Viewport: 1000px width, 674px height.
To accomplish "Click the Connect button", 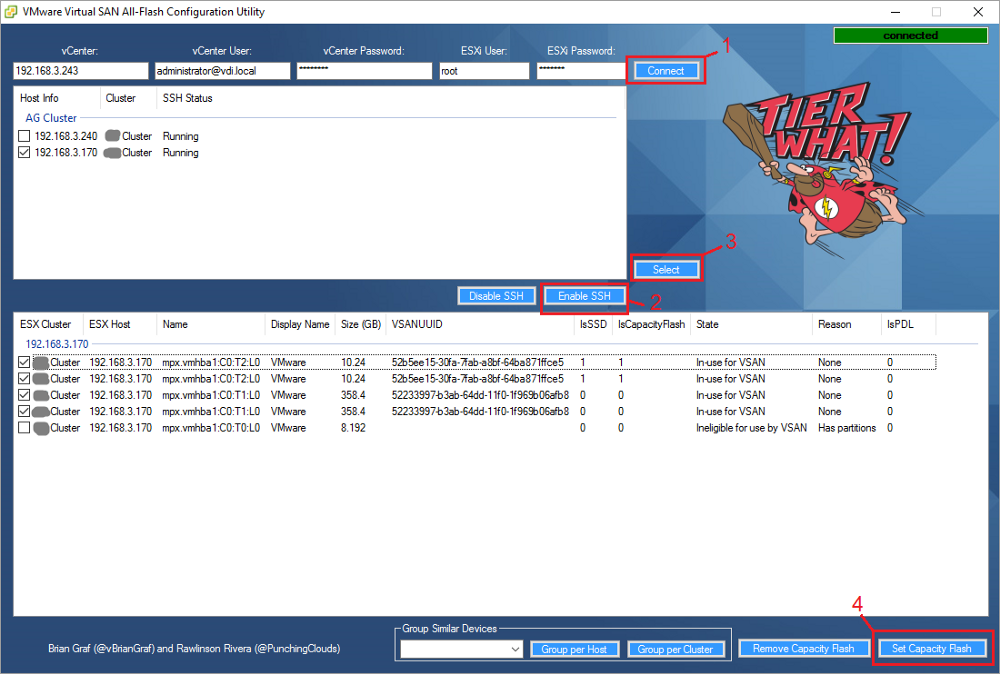I will click(x=666, y=71).
